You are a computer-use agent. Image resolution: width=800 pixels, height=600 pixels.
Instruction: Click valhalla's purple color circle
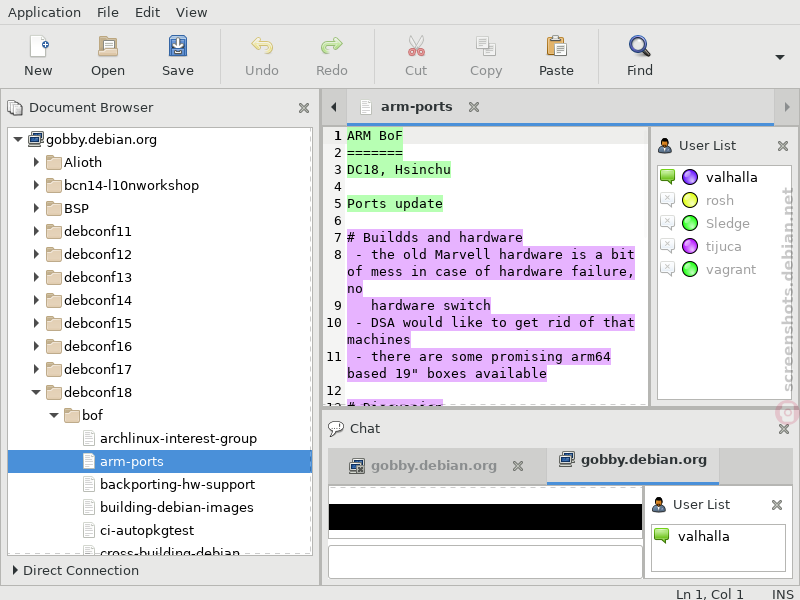690,177
